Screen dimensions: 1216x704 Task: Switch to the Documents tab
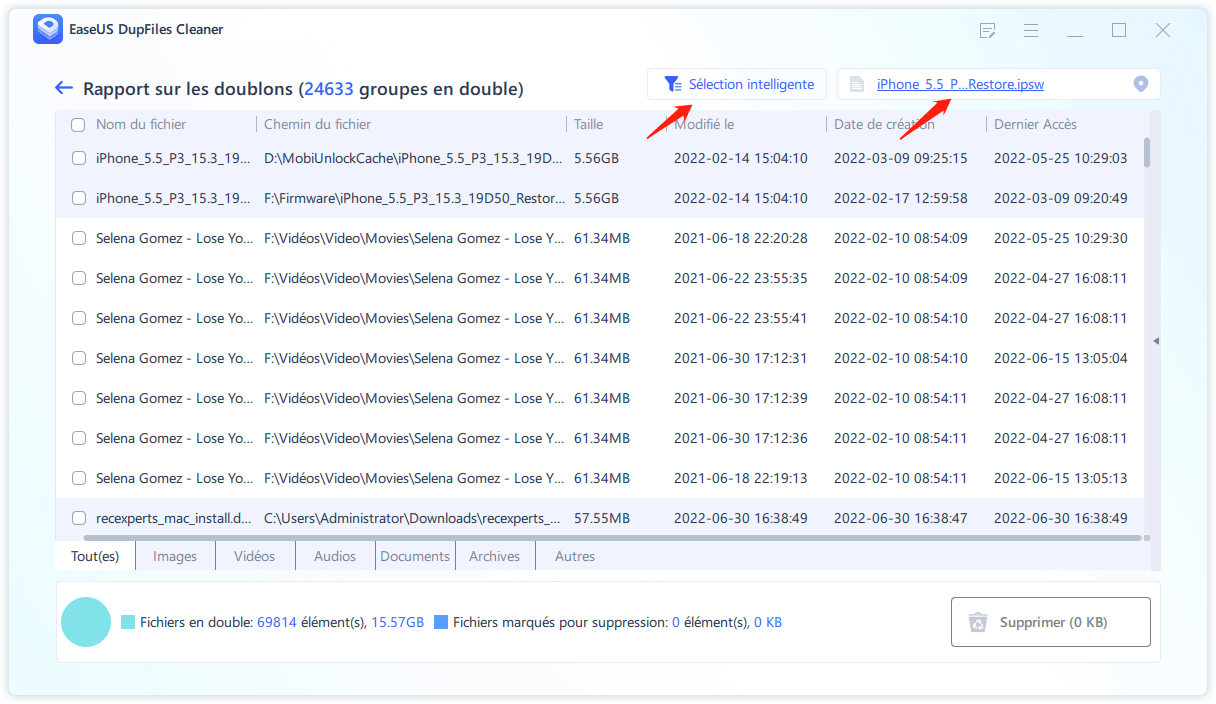click(415, 556)
